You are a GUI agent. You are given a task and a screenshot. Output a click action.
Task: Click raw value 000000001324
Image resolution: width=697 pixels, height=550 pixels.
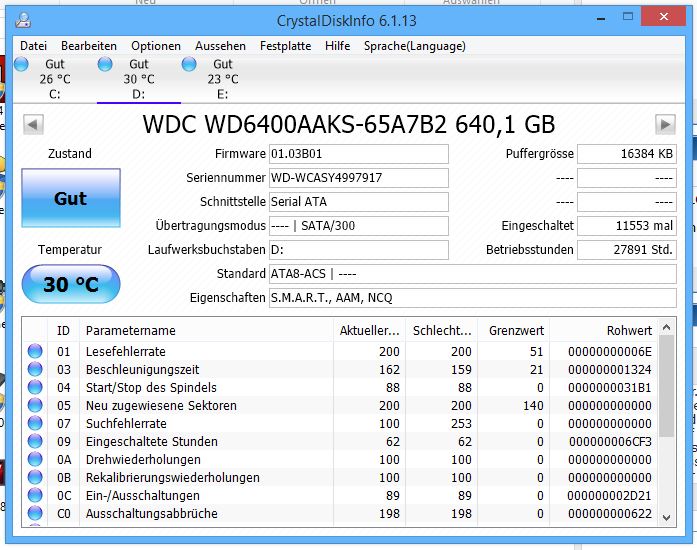(x=609, y=369)
